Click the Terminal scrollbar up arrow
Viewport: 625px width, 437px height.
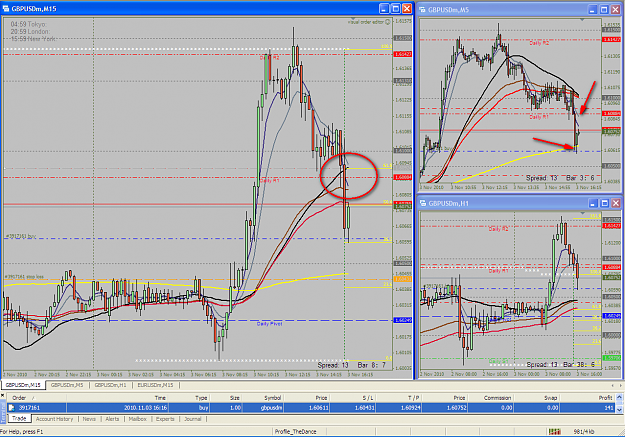click(619, 398)
